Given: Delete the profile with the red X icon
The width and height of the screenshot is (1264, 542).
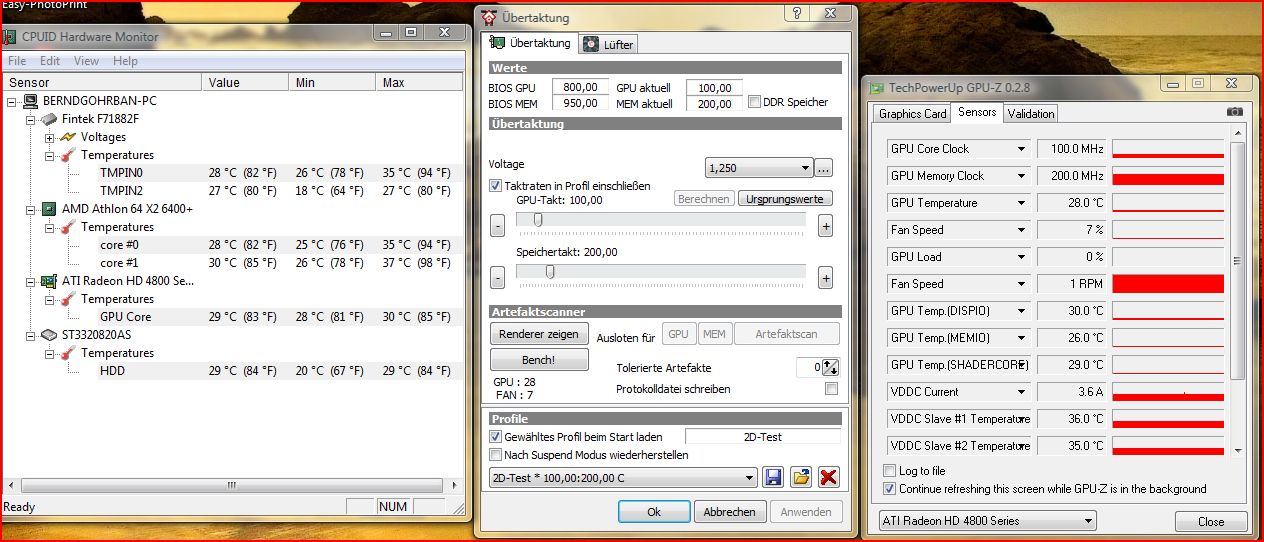Looking at the screenshot, I should 828,477.
